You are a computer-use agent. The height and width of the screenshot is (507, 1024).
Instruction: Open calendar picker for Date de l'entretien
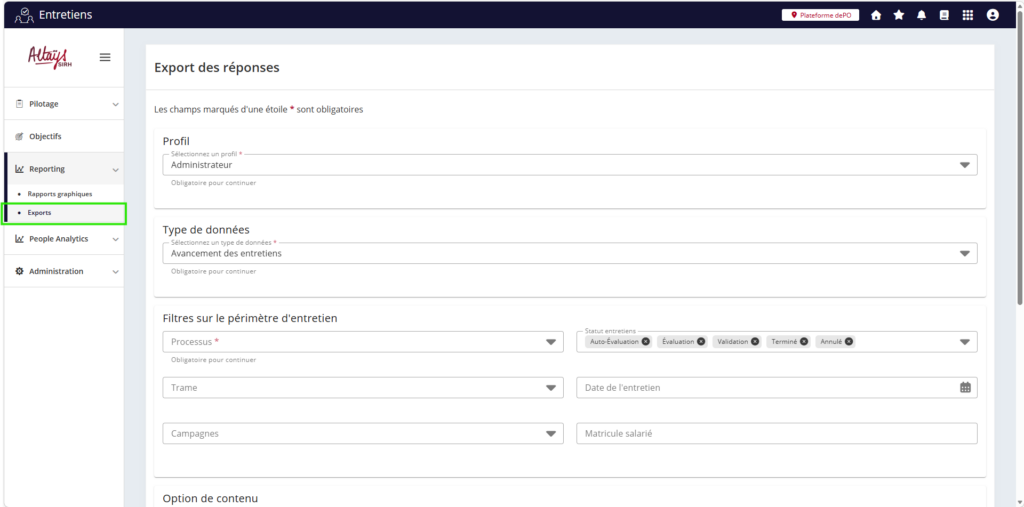pyautogui.click(x=965, y=388)
